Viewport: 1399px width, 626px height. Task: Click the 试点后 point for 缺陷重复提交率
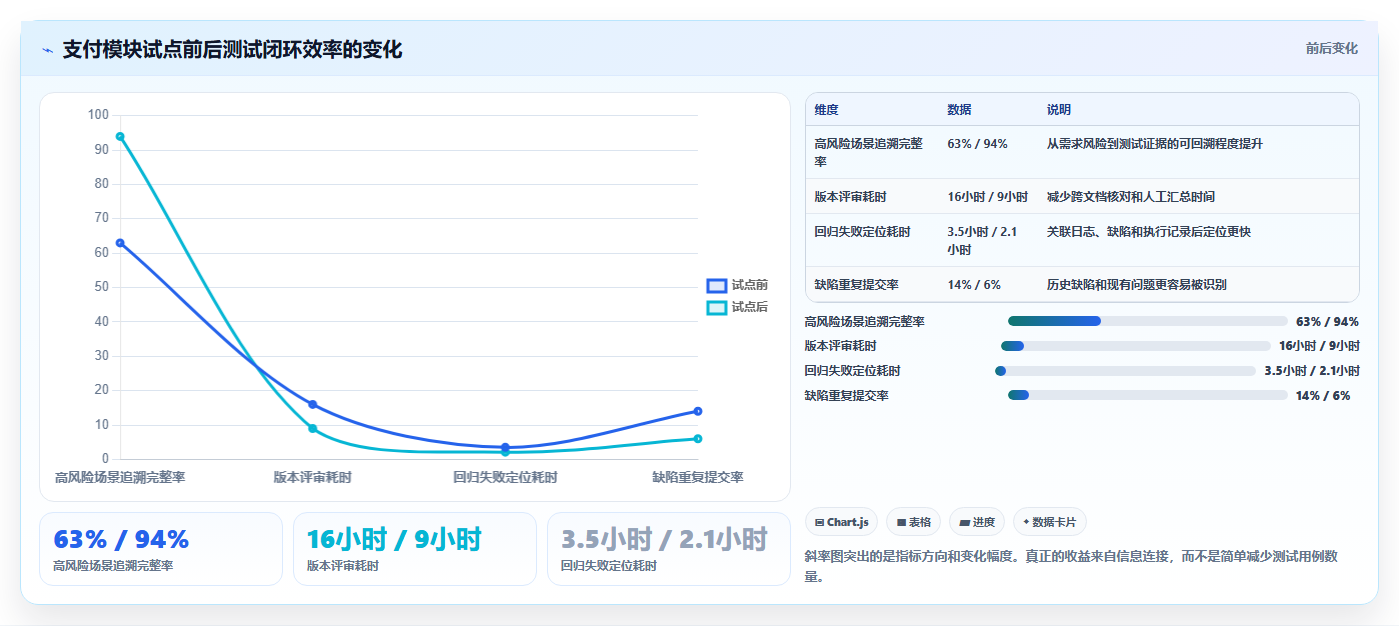[698, 439]
